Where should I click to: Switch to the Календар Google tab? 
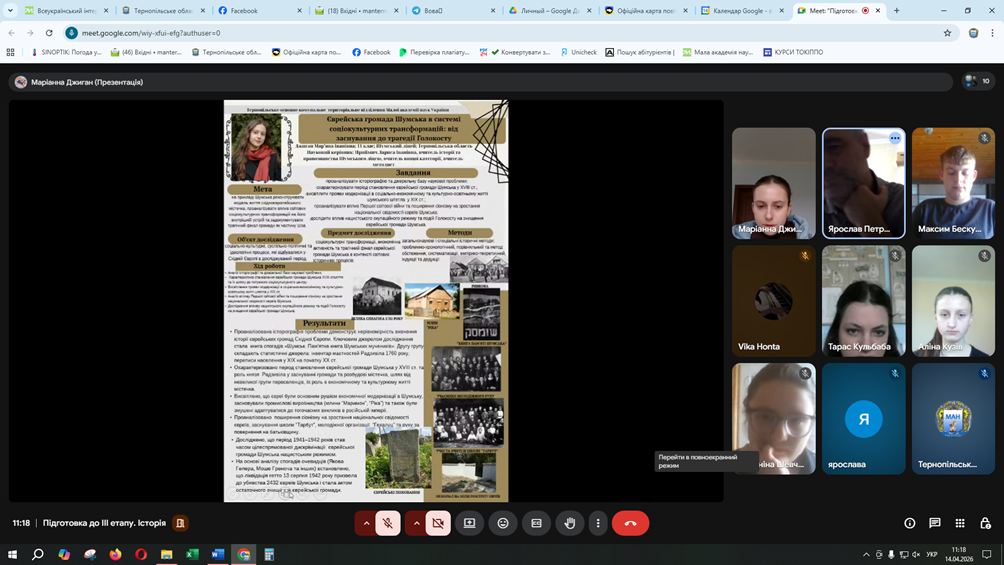743,10
